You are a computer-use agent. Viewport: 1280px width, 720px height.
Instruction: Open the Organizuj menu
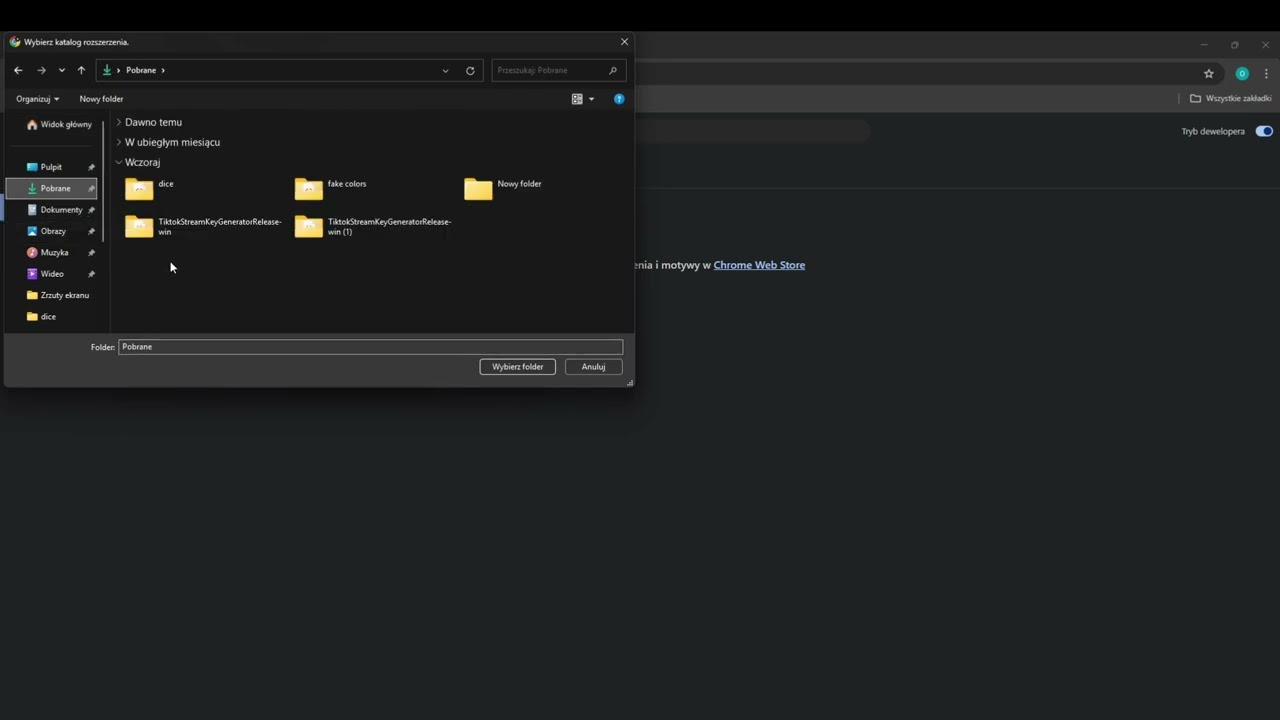(38, 99)
